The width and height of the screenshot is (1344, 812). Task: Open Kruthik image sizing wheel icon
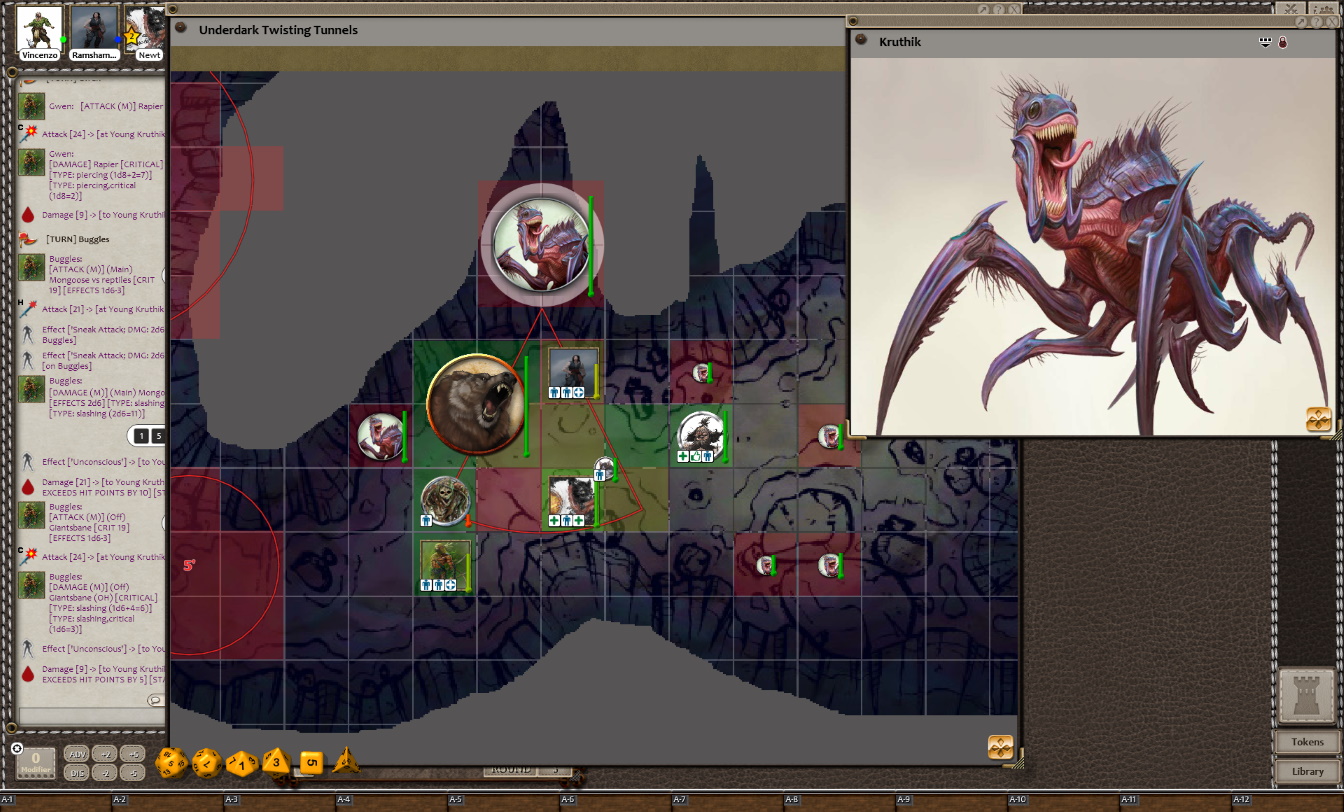[1318, 419]
